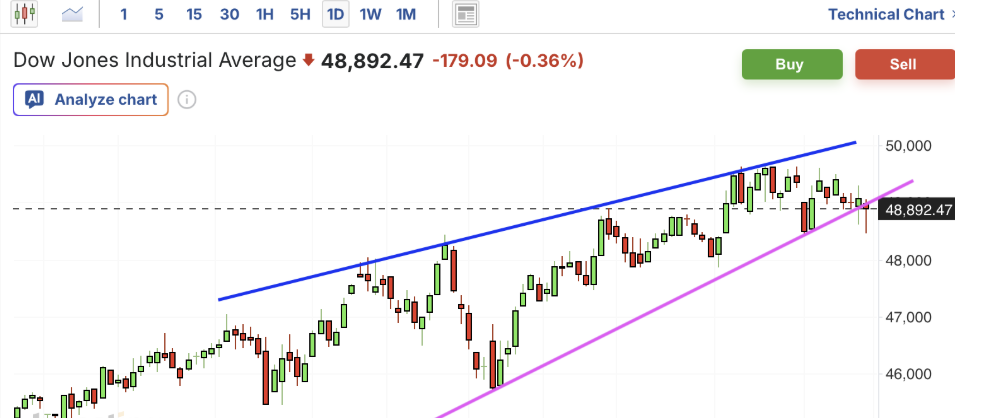Switch the chart to 1W

[370, 14]
